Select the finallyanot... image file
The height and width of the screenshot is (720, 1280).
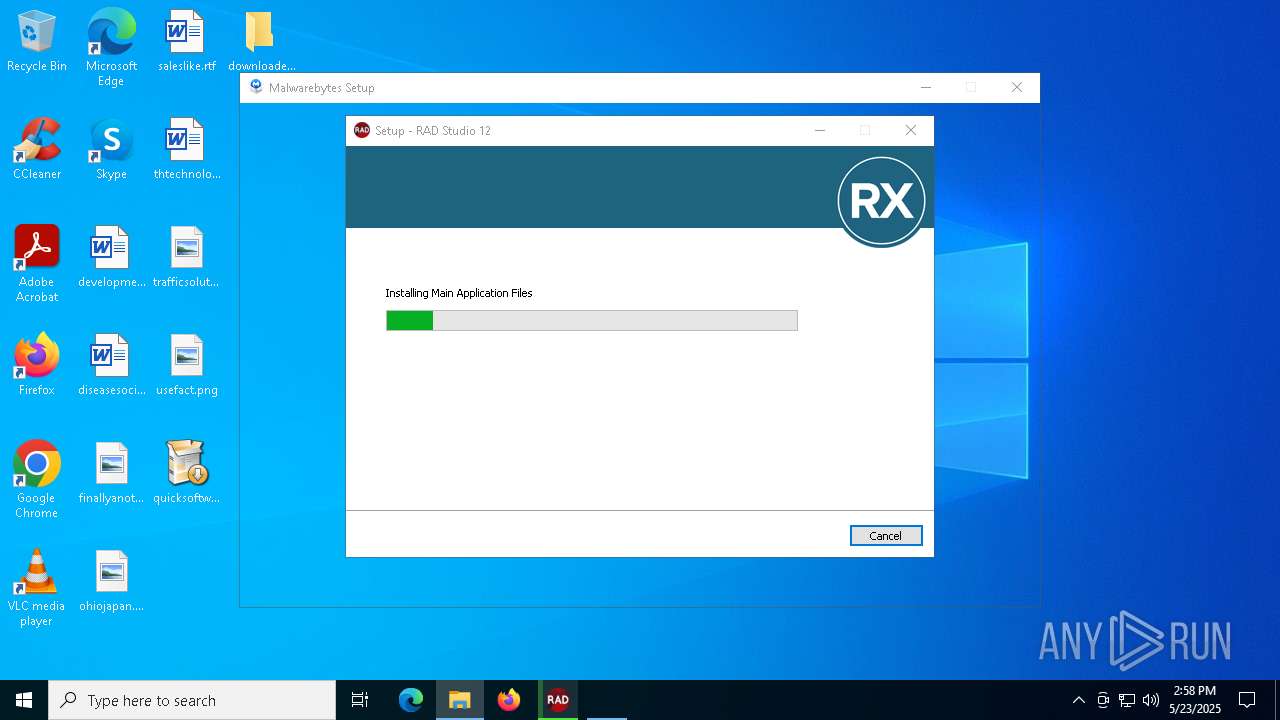click(x=111, y=473)
